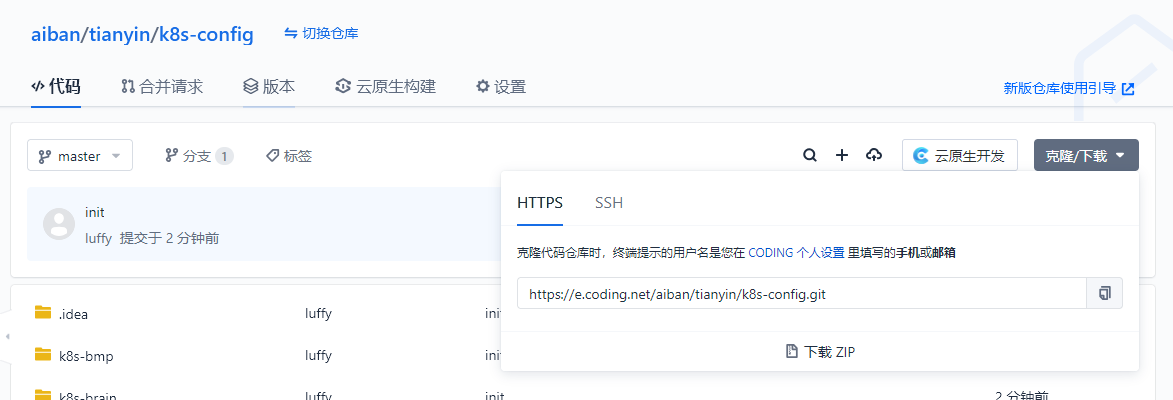Click the luffy commit avatar
The image size is (1173, 400).
[x=59, y=224]
